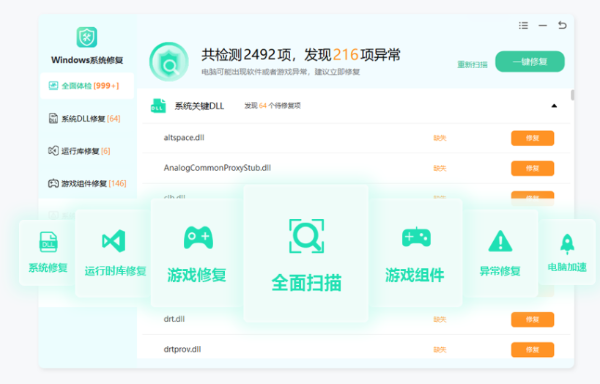Open the 系统DLL修复 [64] tab
The width and height of the screenshot is (600, 384).
point(87,119)
